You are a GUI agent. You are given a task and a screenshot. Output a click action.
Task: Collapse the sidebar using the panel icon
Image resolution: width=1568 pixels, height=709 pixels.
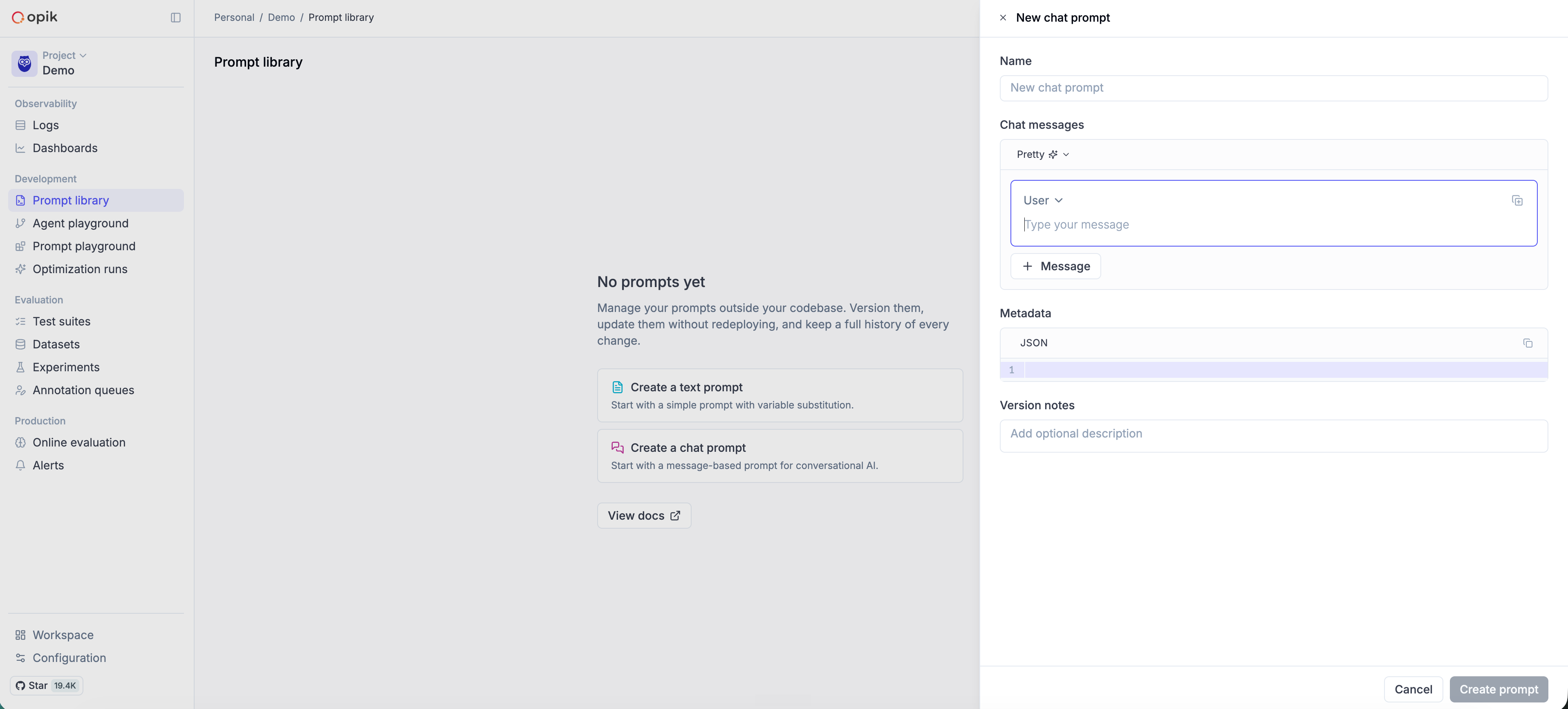(175, 18)
